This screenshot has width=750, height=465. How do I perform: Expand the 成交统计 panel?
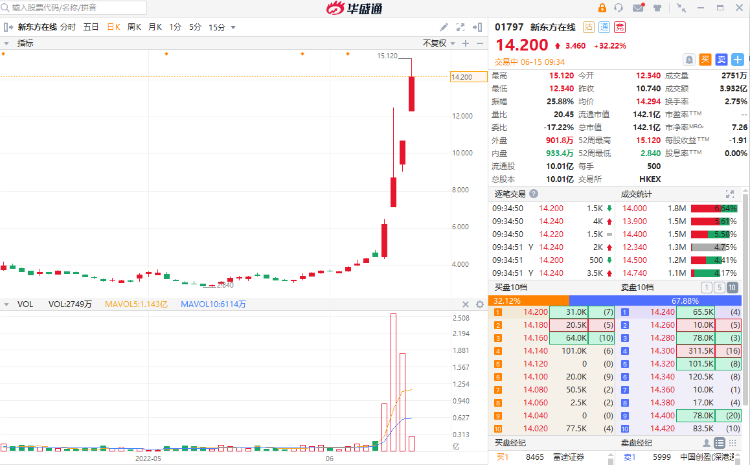point(730,194)
